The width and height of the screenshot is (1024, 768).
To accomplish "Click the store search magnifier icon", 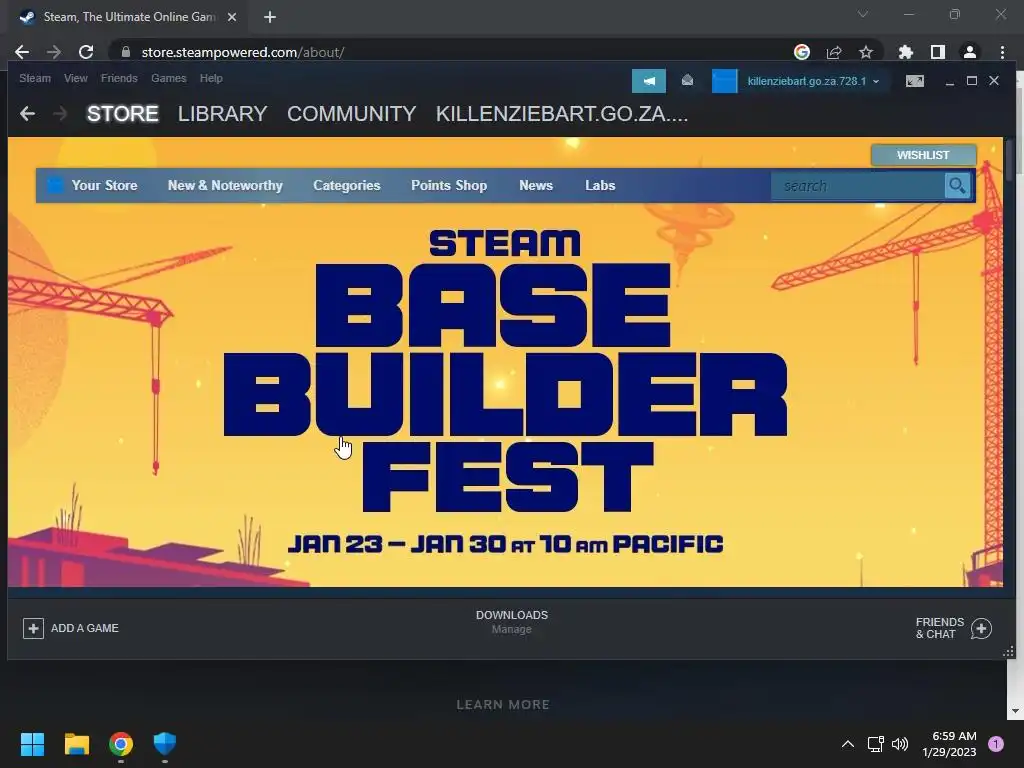I will point(957,186).
